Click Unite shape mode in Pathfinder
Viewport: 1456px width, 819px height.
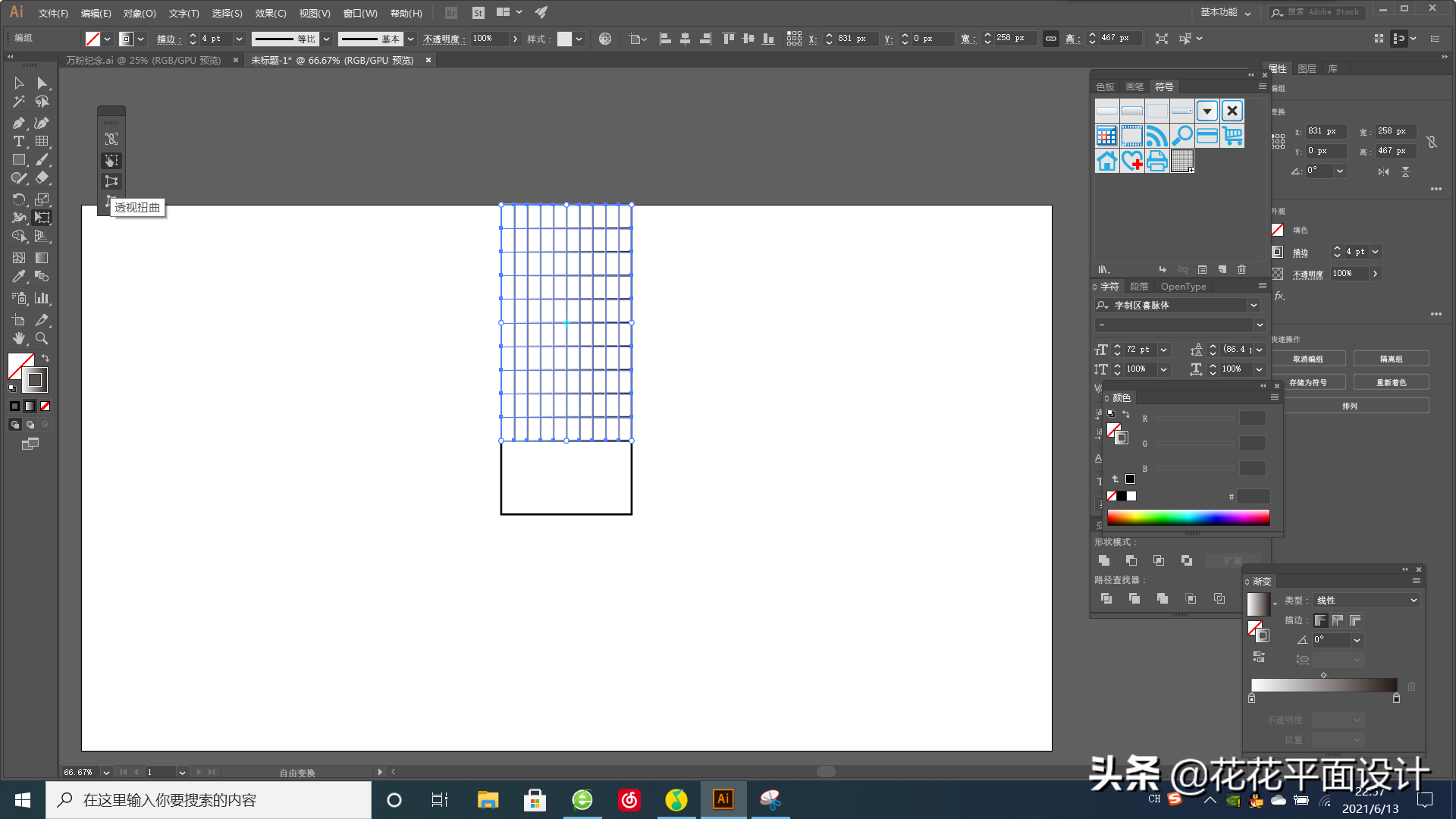1104,560
